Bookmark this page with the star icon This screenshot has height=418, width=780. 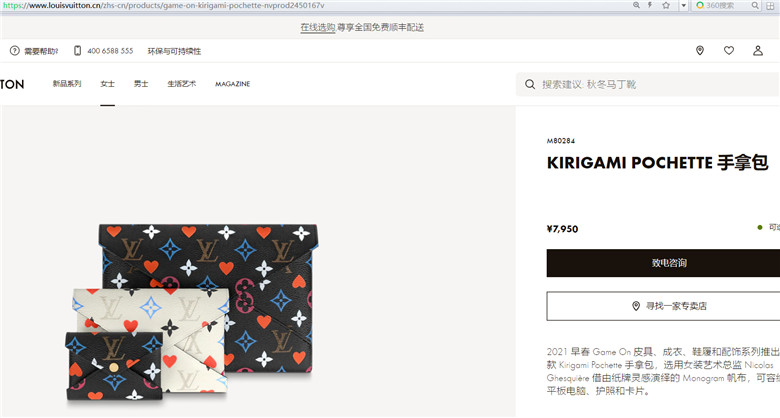(x=666, y=5)
